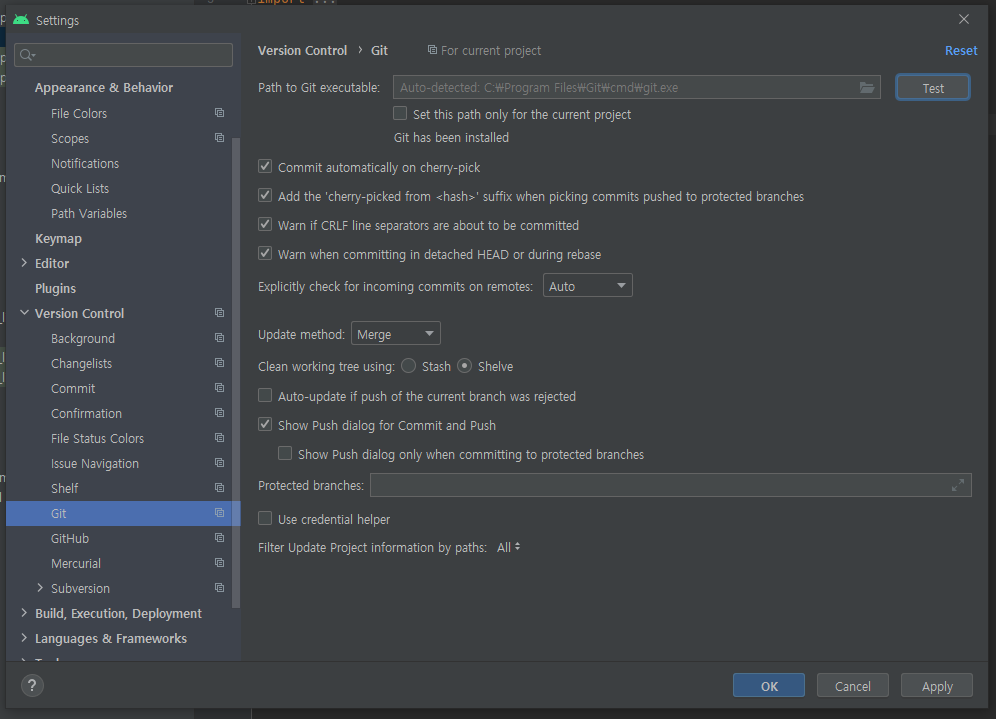The width and height of the screenshot is (996, 719).
Task: Click project-level icon beside GitHub
Action: tap(219, 538)
